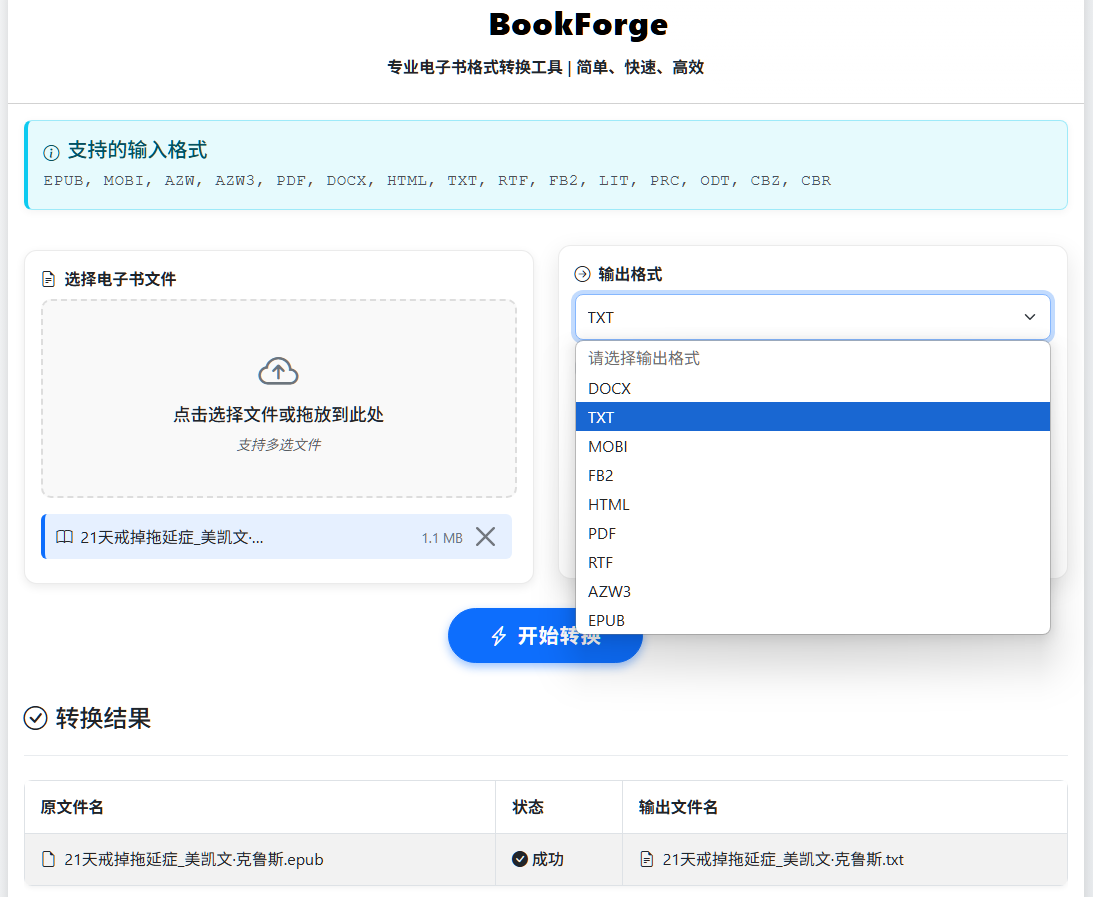Viewport: 1093px width, 897px height.
Task: Click the info icon next to 支持的输入格式
Action: pos(51,153)
